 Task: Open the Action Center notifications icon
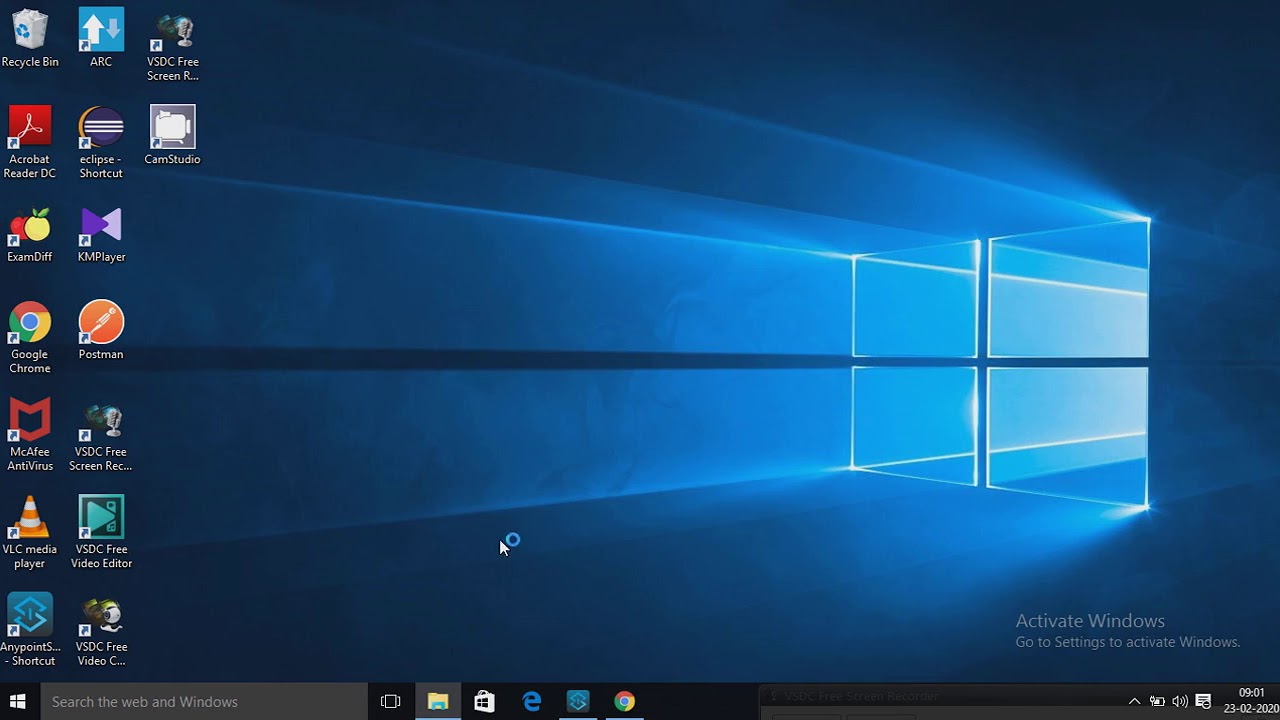coord(1204,702)
